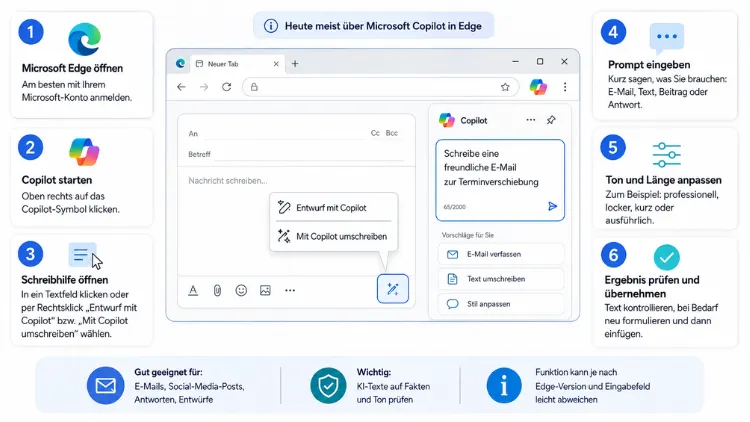Click the Microsoft Edge öffnen heading
Screen dimensions: 750x422
[x=72, y=68]
